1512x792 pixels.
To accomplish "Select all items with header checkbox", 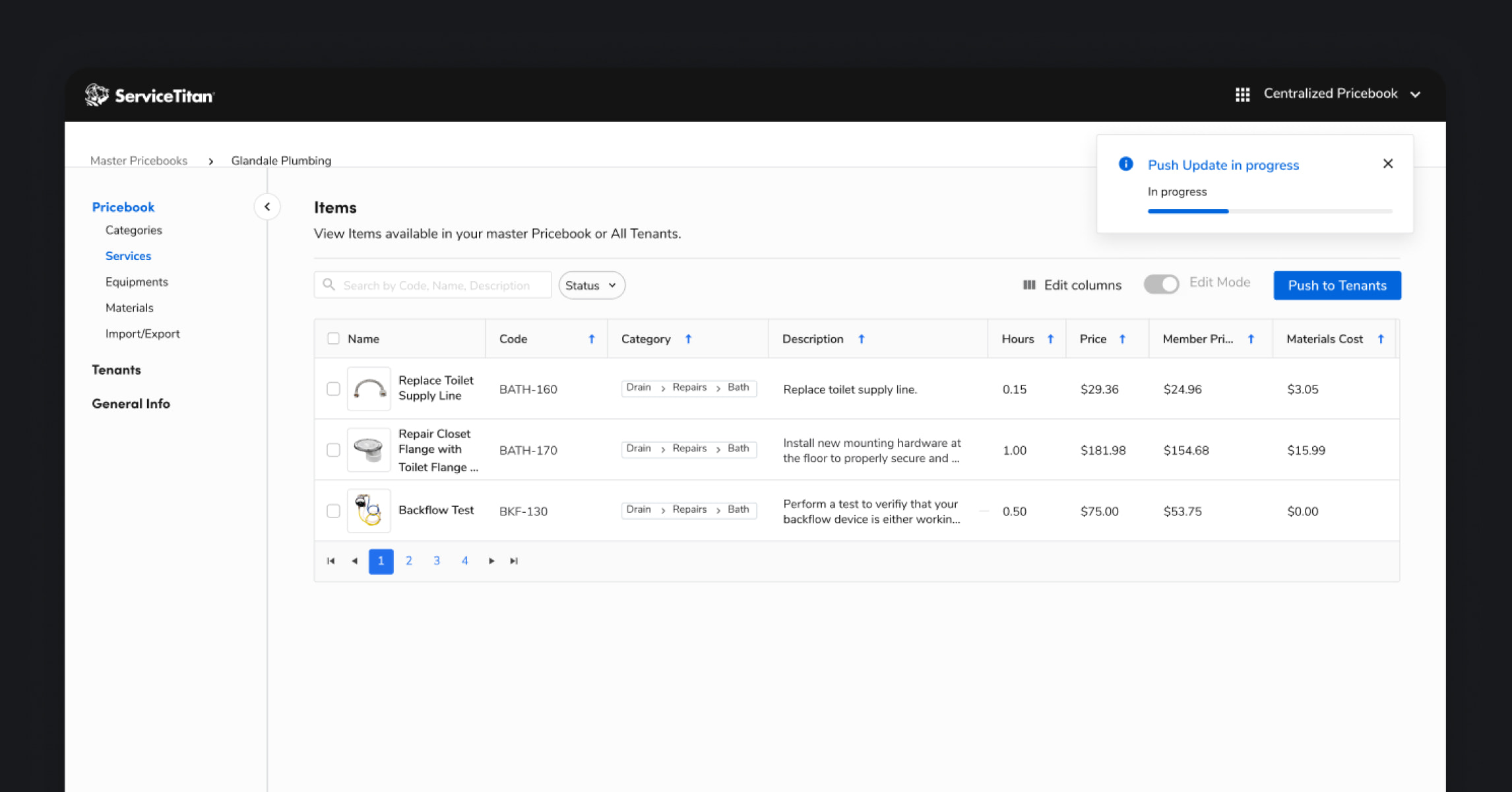I will pos(333,339).
